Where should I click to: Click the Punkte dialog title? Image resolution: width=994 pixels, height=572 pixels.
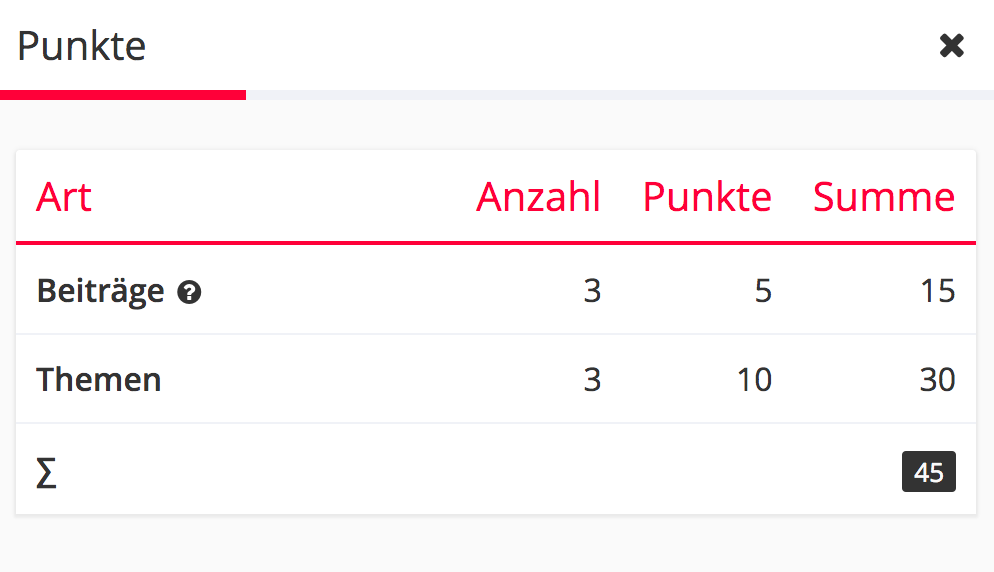click(x=82, y=46)
